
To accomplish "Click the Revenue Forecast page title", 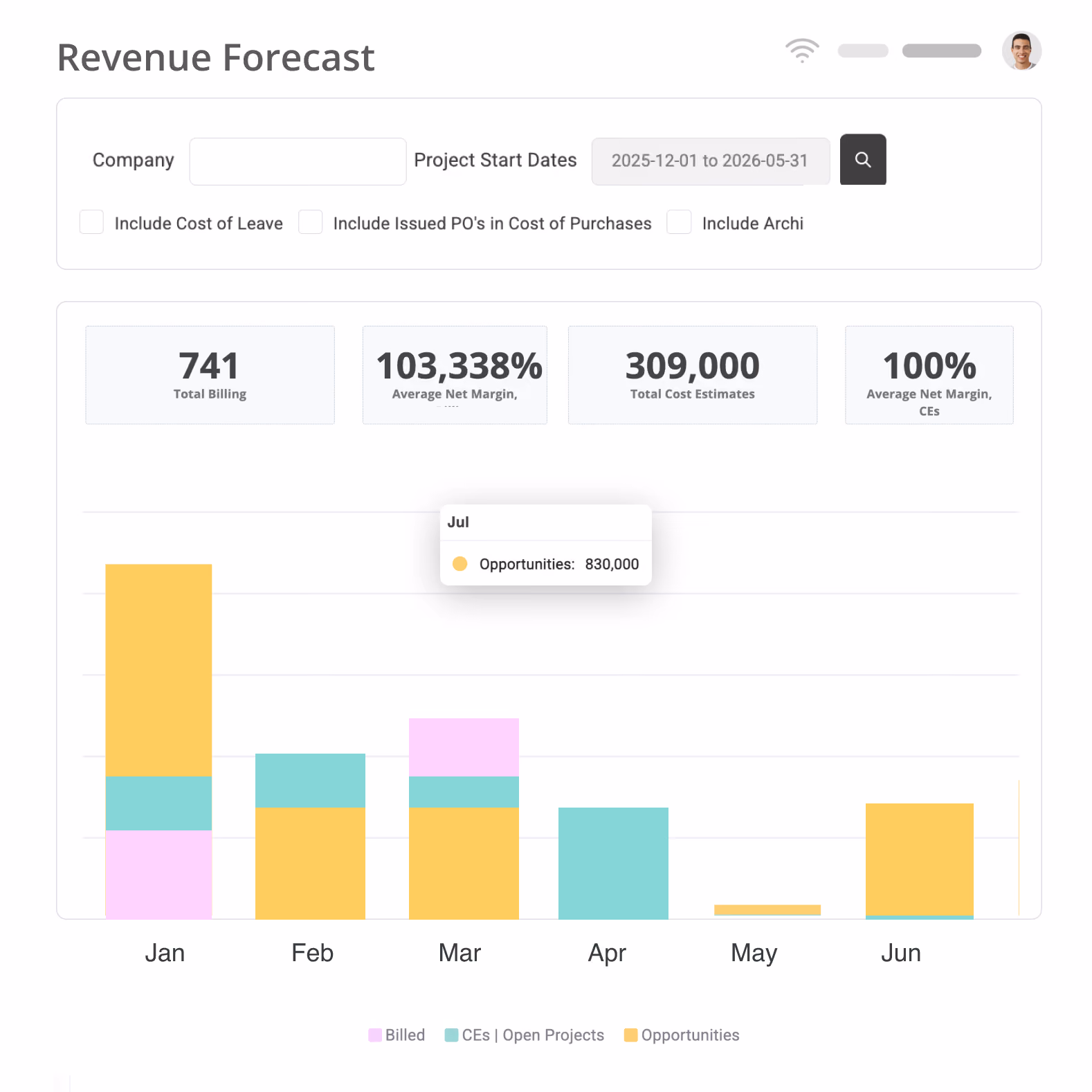I will (216, 57).
